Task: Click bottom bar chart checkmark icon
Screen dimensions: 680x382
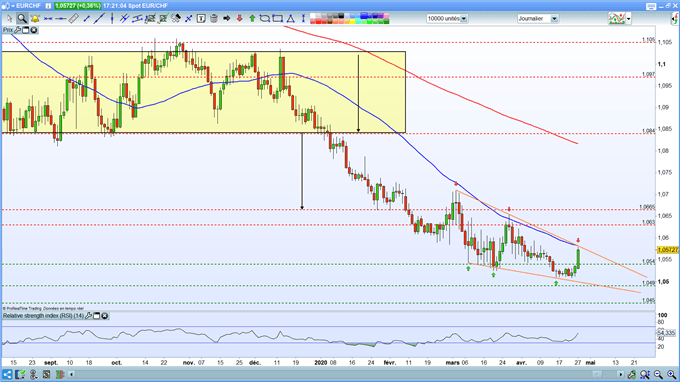Action: 20,374
